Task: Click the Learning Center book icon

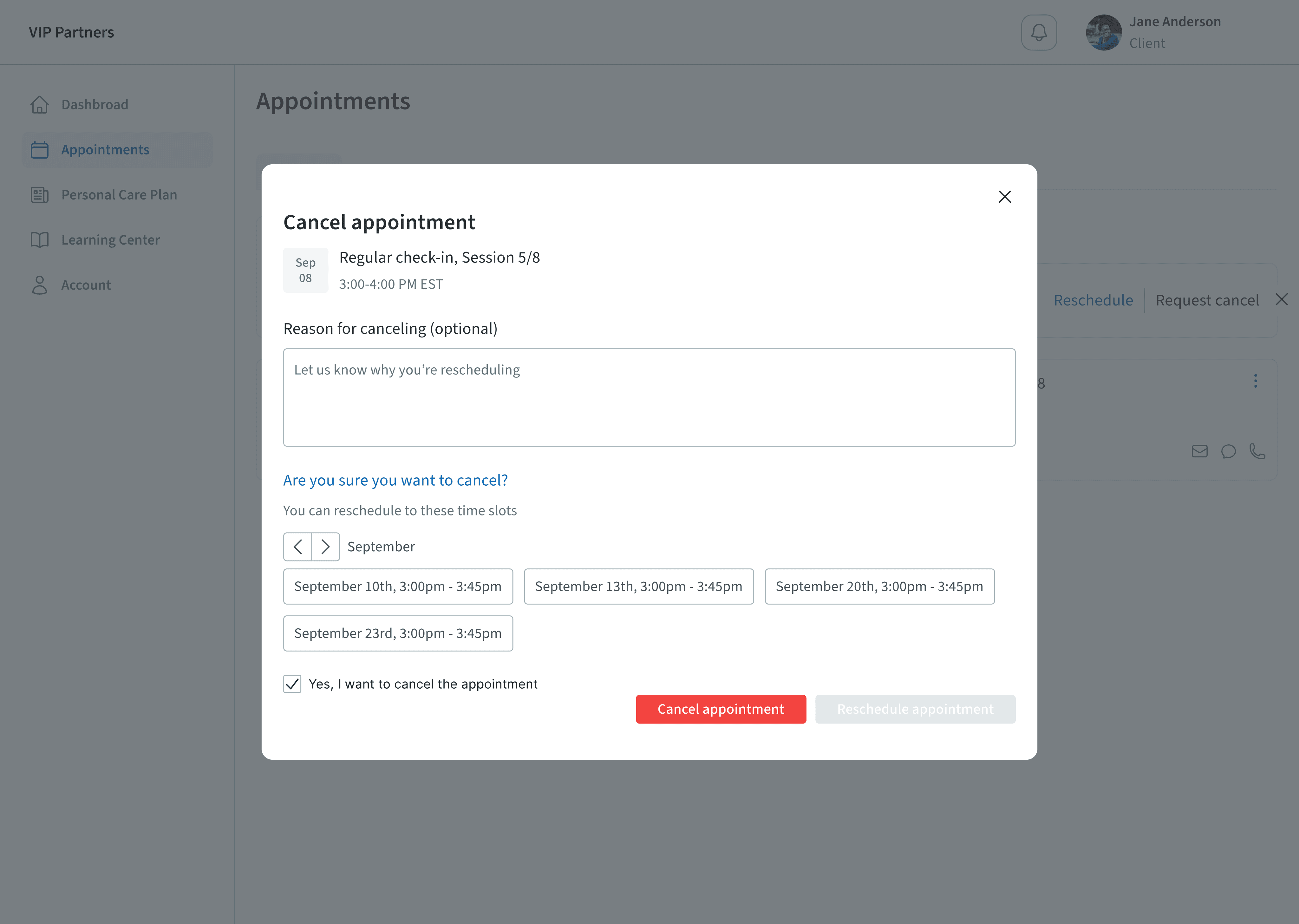Action: (40, 240)
